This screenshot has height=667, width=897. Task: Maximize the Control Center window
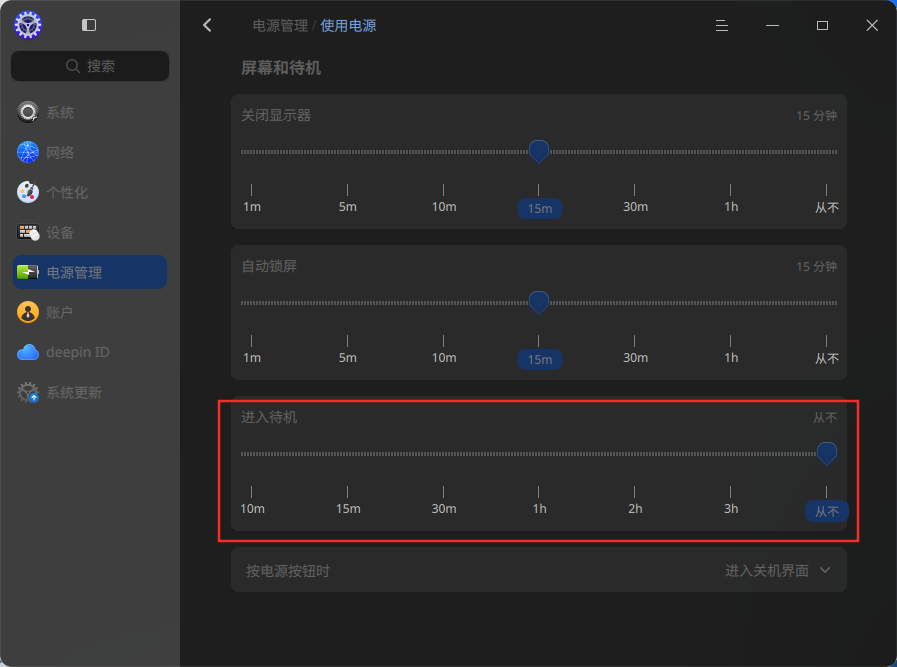tap(822, 25)
